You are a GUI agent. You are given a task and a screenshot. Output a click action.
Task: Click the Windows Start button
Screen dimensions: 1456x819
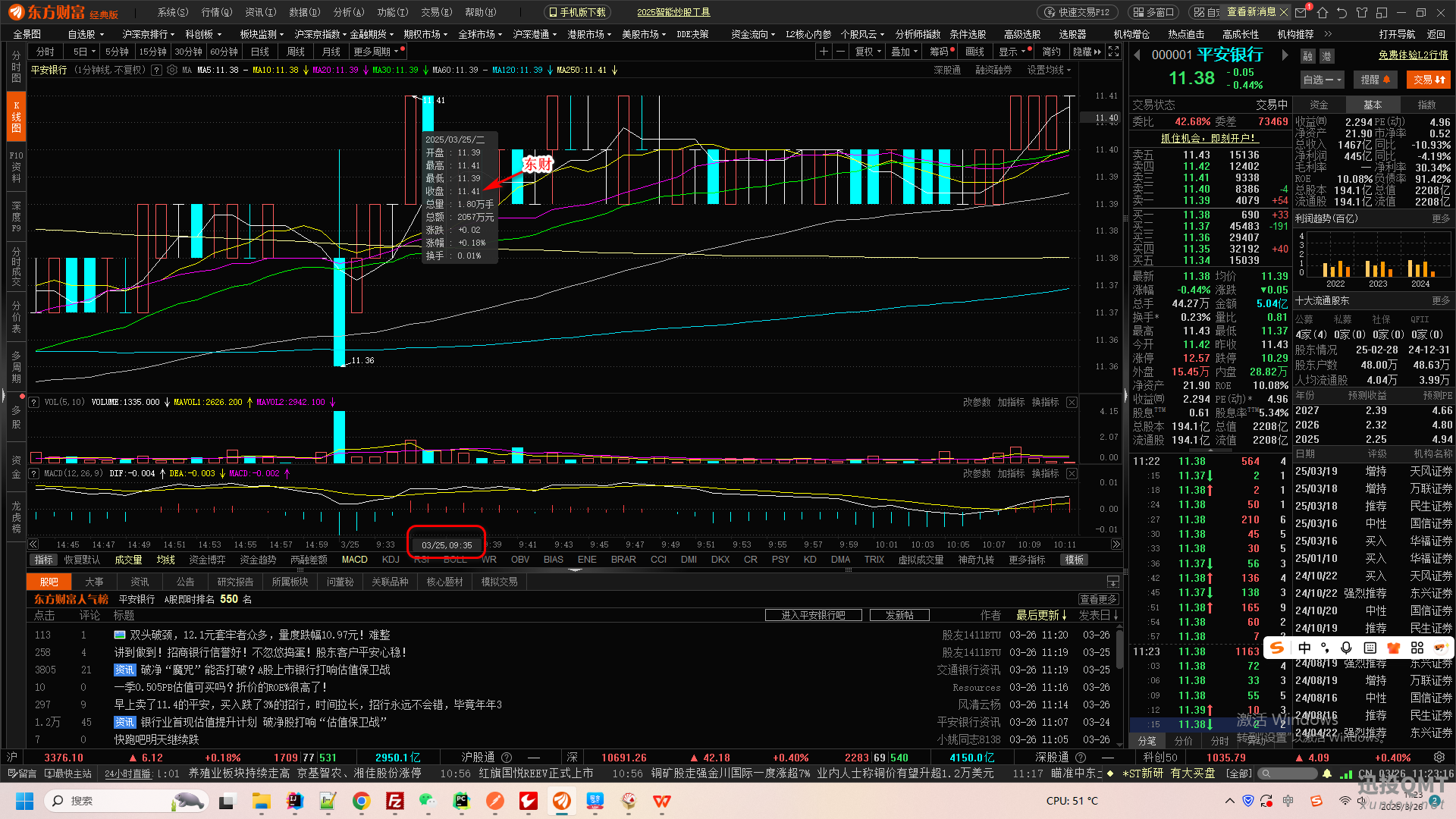point(24,801)
